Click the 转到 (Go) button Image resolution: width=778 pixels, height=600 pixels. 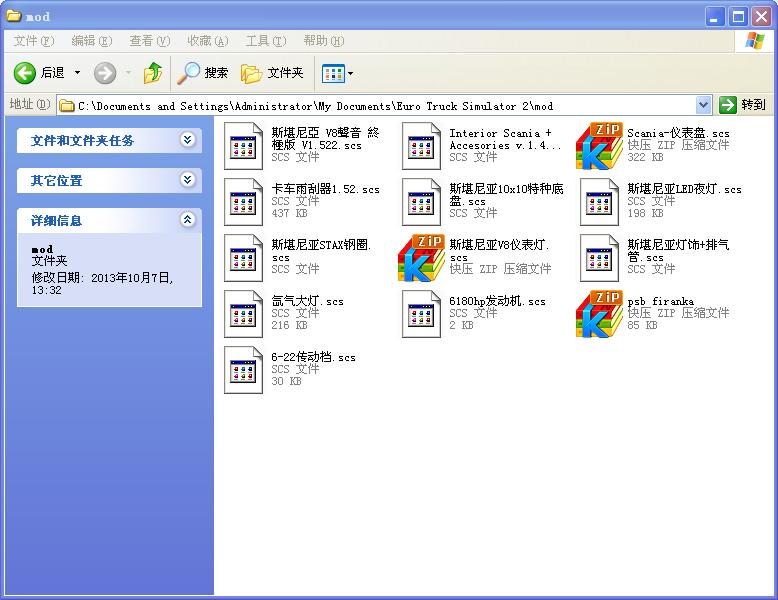[744, 105]
